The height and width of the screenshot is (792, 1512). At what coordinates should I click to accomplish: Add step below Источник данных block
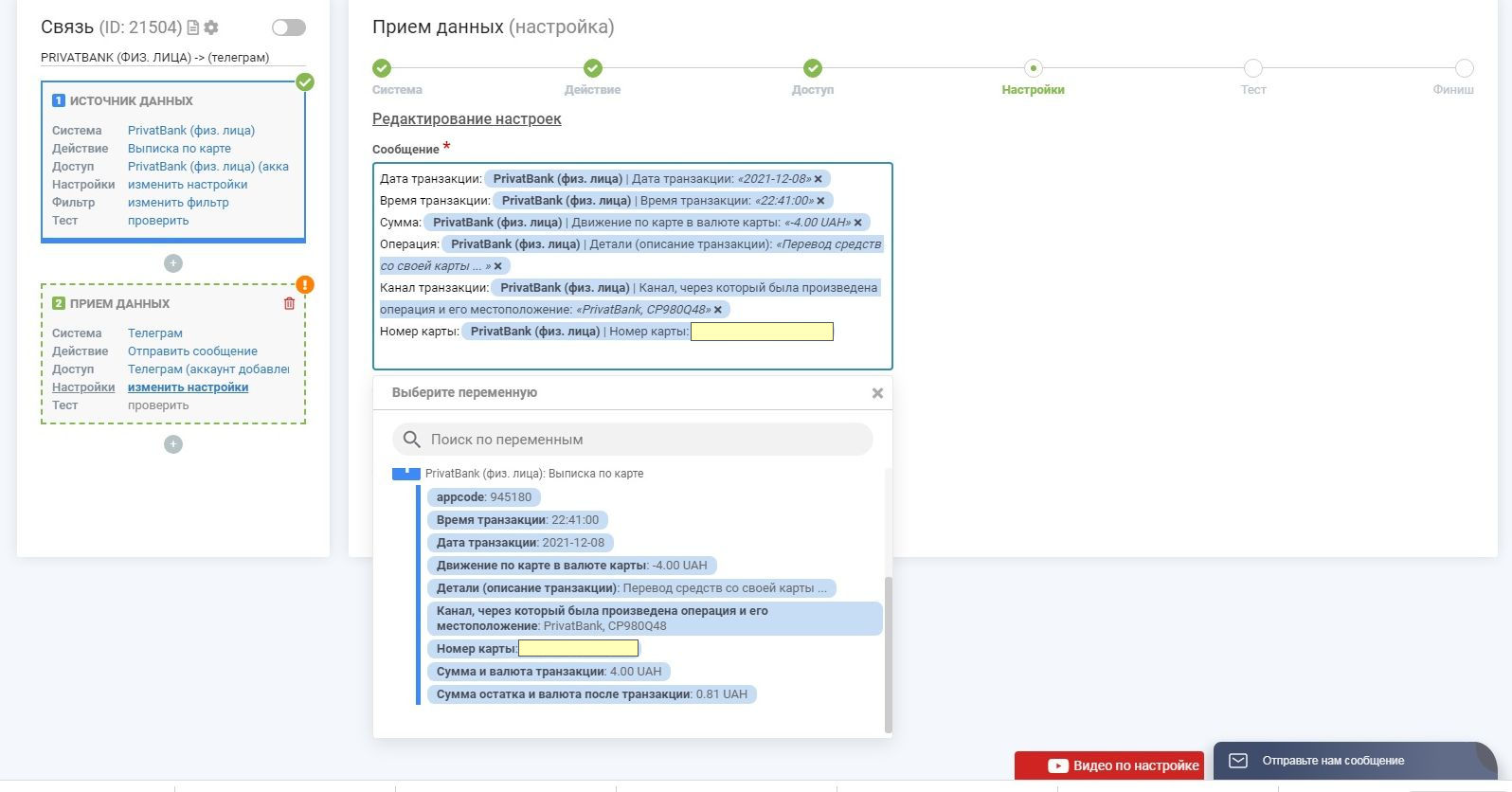[x=173, y=263]
